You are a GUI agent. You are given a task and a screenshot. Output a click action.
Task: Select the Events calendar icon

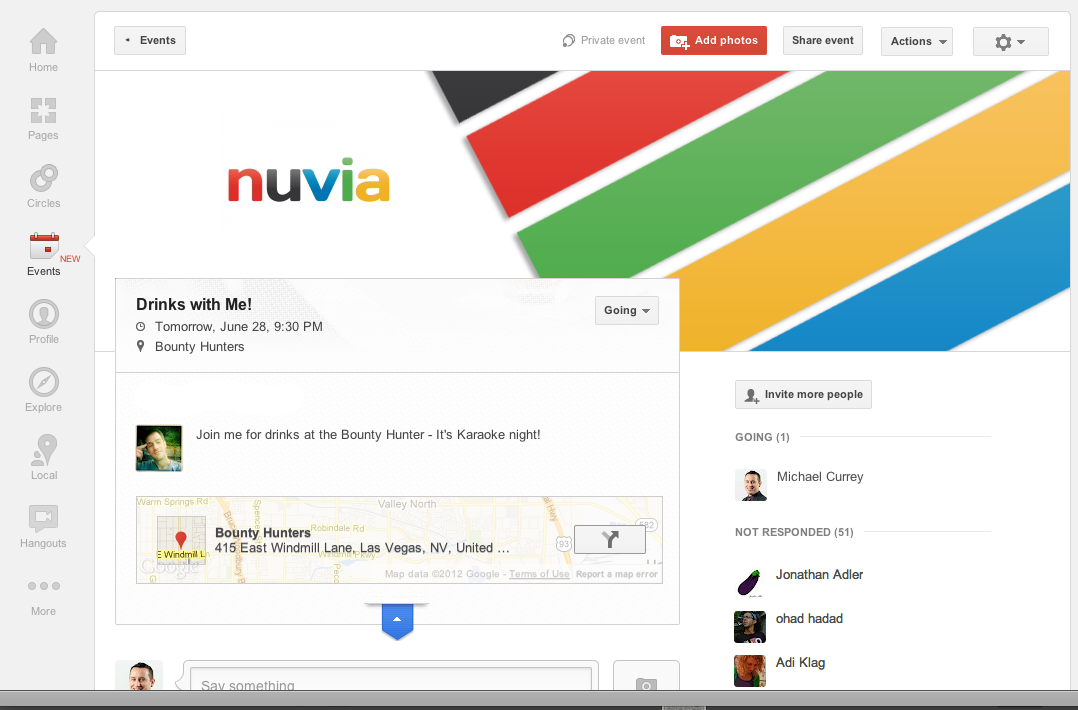pos(45,246)
